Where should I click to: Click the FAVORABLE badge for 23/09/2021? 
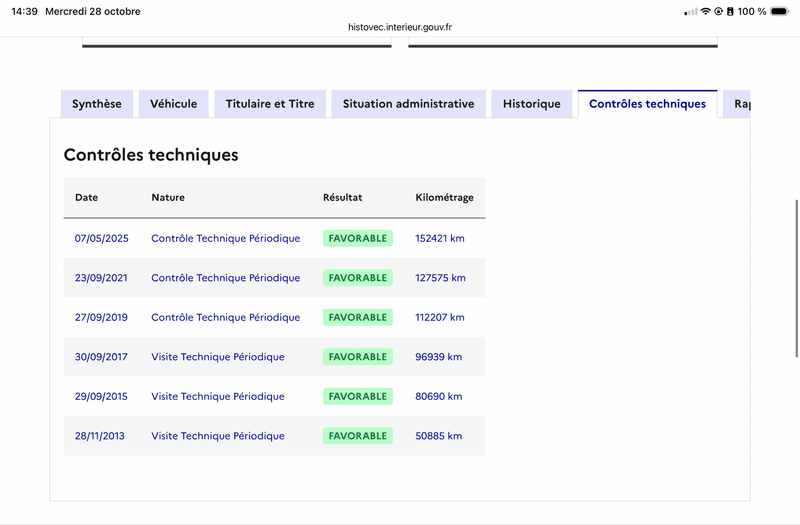358,278
